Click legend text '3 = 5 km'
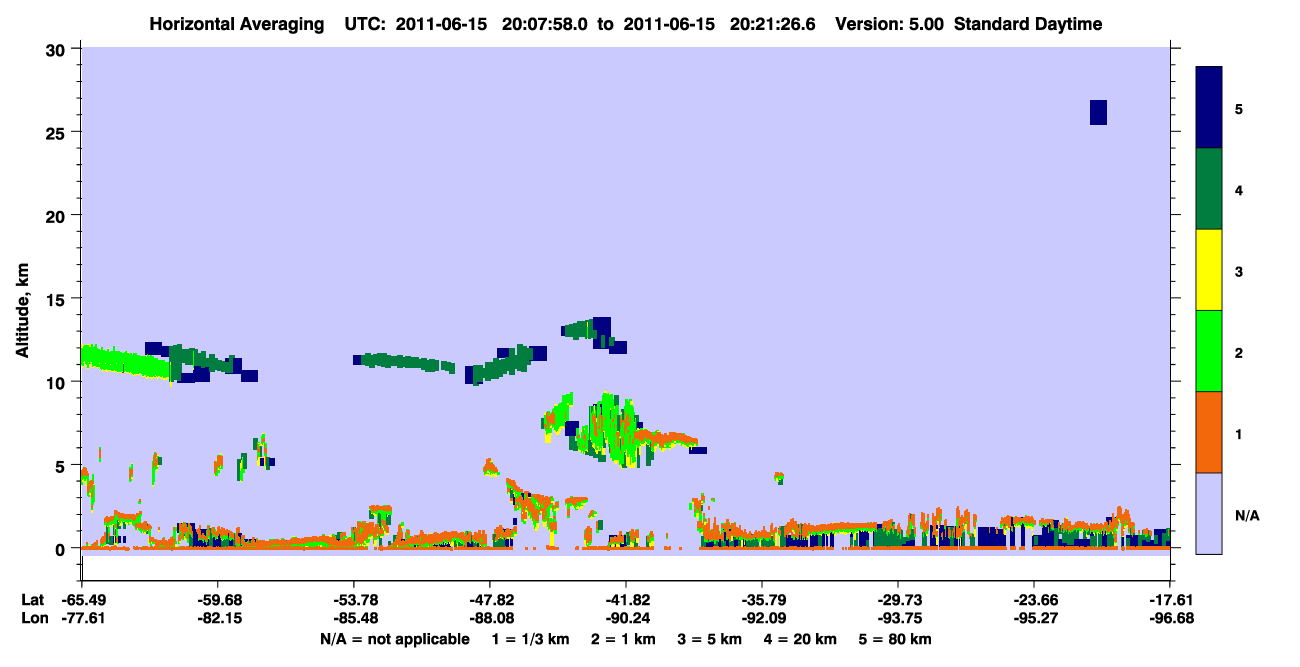The image size is (1300, 667). (x=712, y=639)
